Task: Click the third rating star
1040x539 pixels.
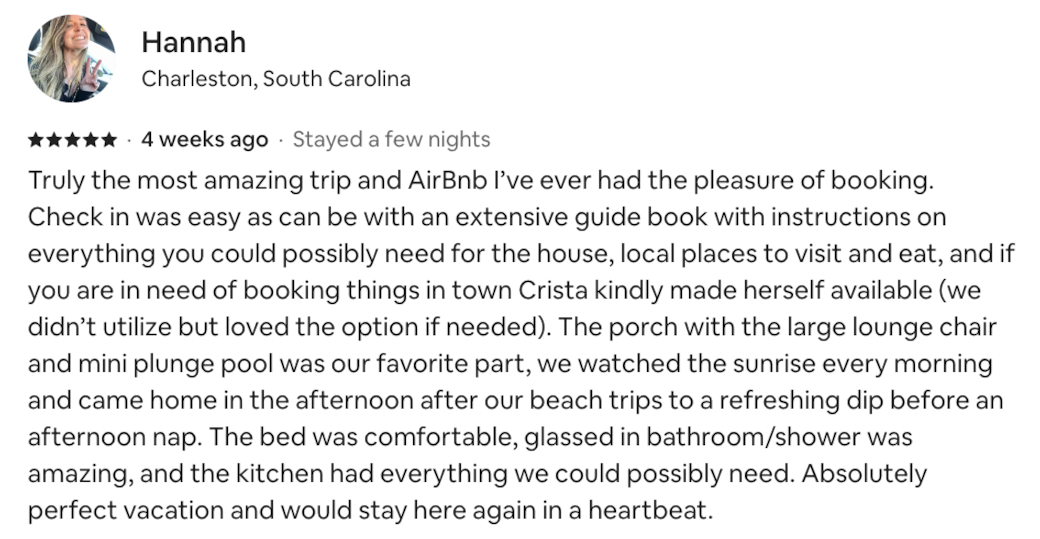Action: [x=72, y=140]
